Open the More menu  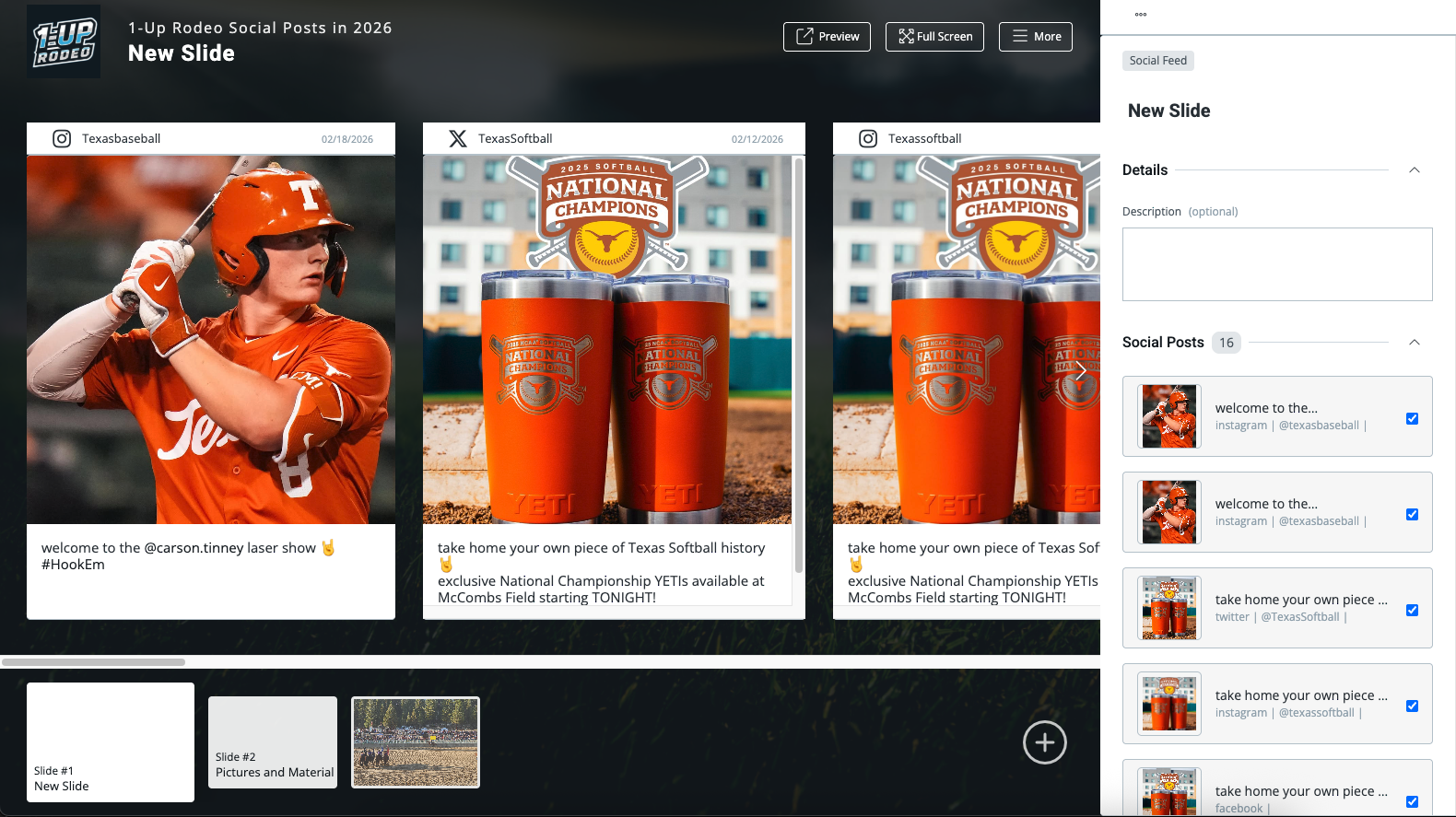[1036, 37]
